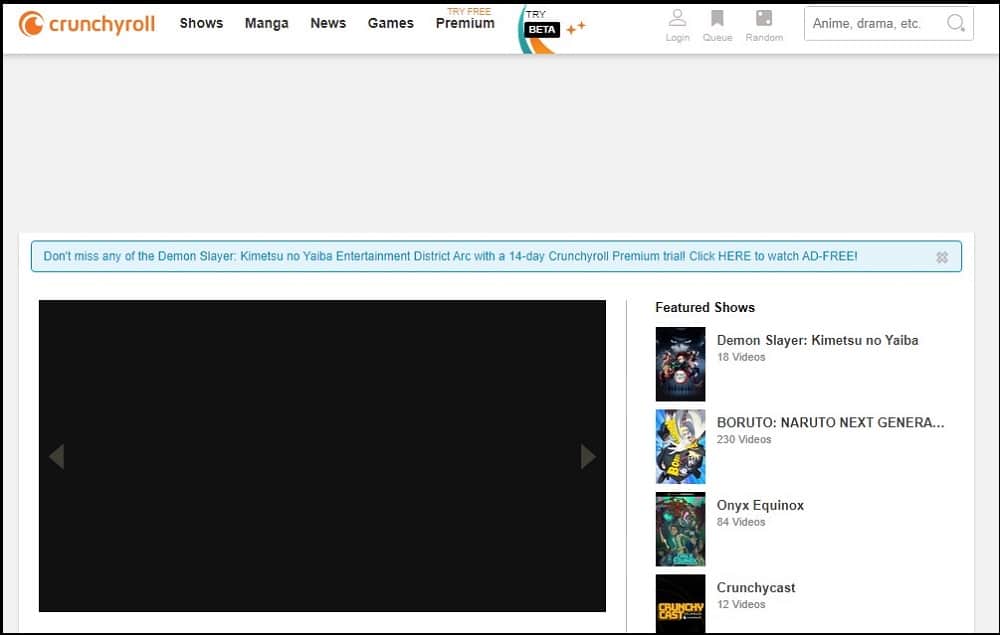The height and width of the screenshot is (635, 1000).
Task: Open Crunchycast show title
Action: tap(756, 587)
